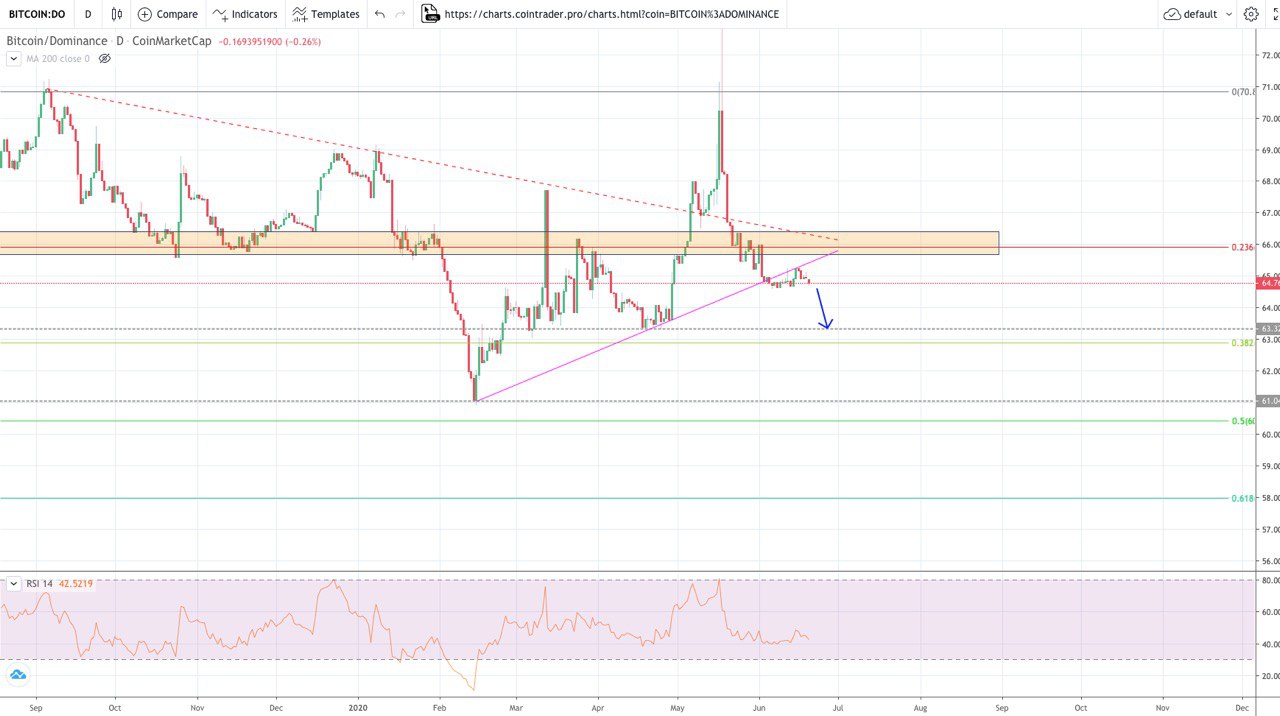Click the Bitcoin/Dominance chart title
Screen dimensions: 1280x716
(x=57, y=41)
